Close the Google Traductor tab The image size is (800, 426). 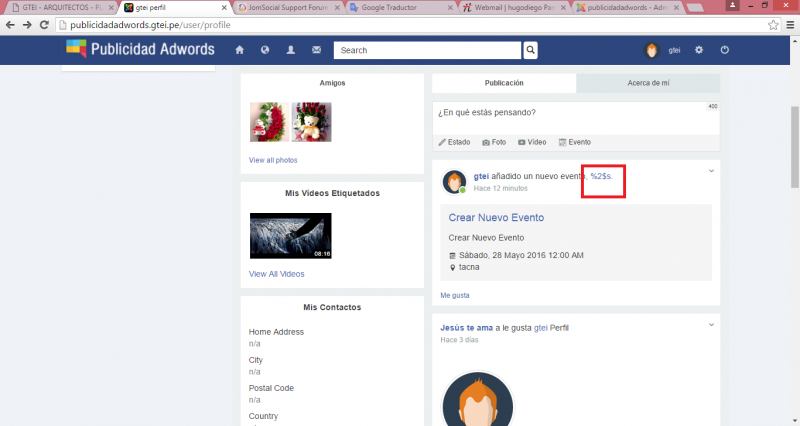450,8
